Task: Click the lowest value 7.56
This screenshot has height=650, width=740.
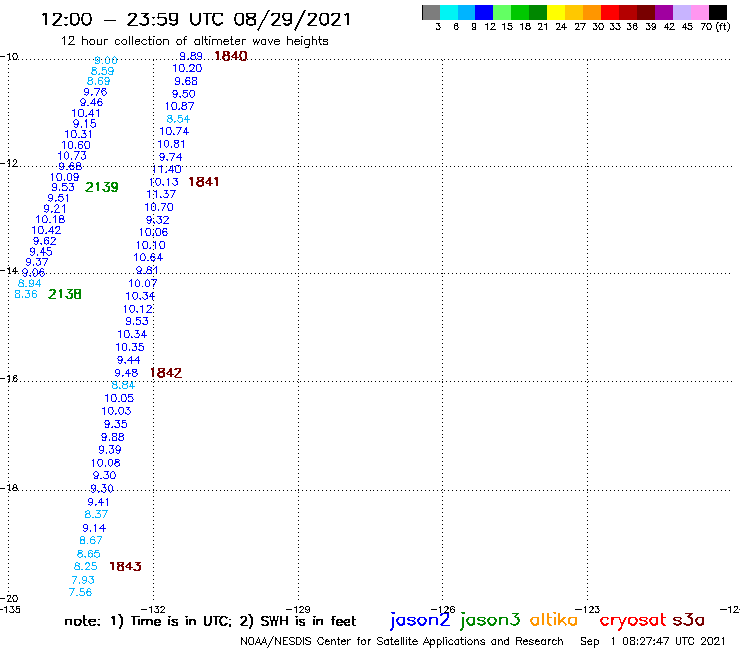Action: pyautogui.click(x=80, y=593)
